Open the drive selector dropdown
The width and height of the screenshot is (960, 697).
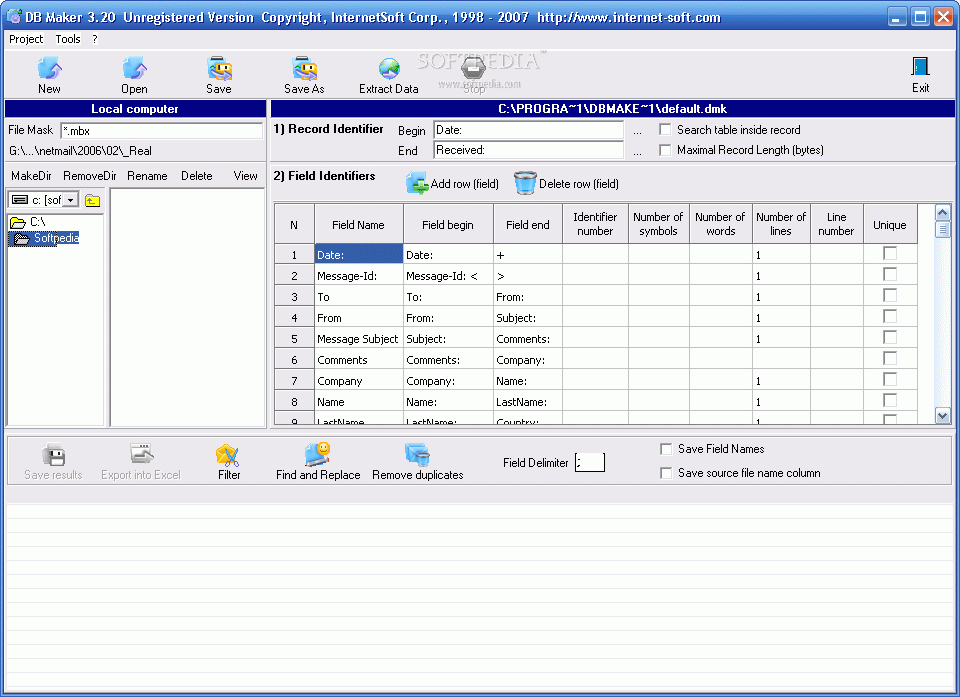71,200
